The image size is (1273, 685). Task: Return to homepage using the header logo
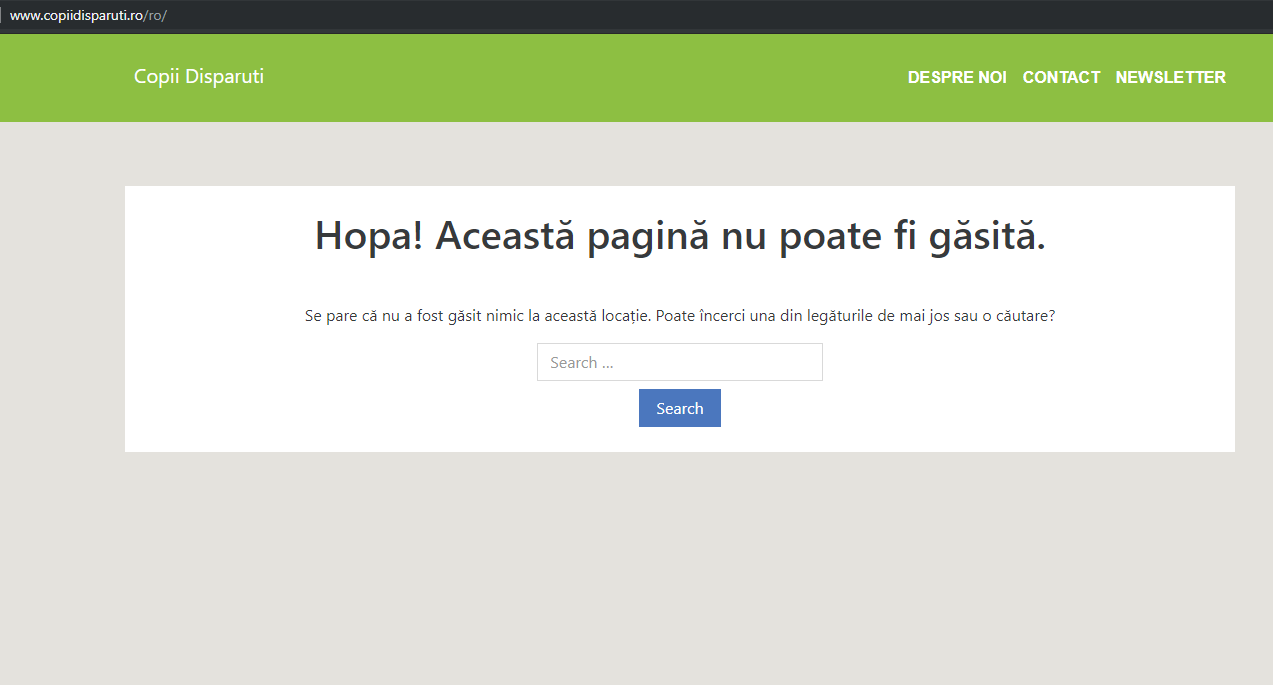(198, 76)
